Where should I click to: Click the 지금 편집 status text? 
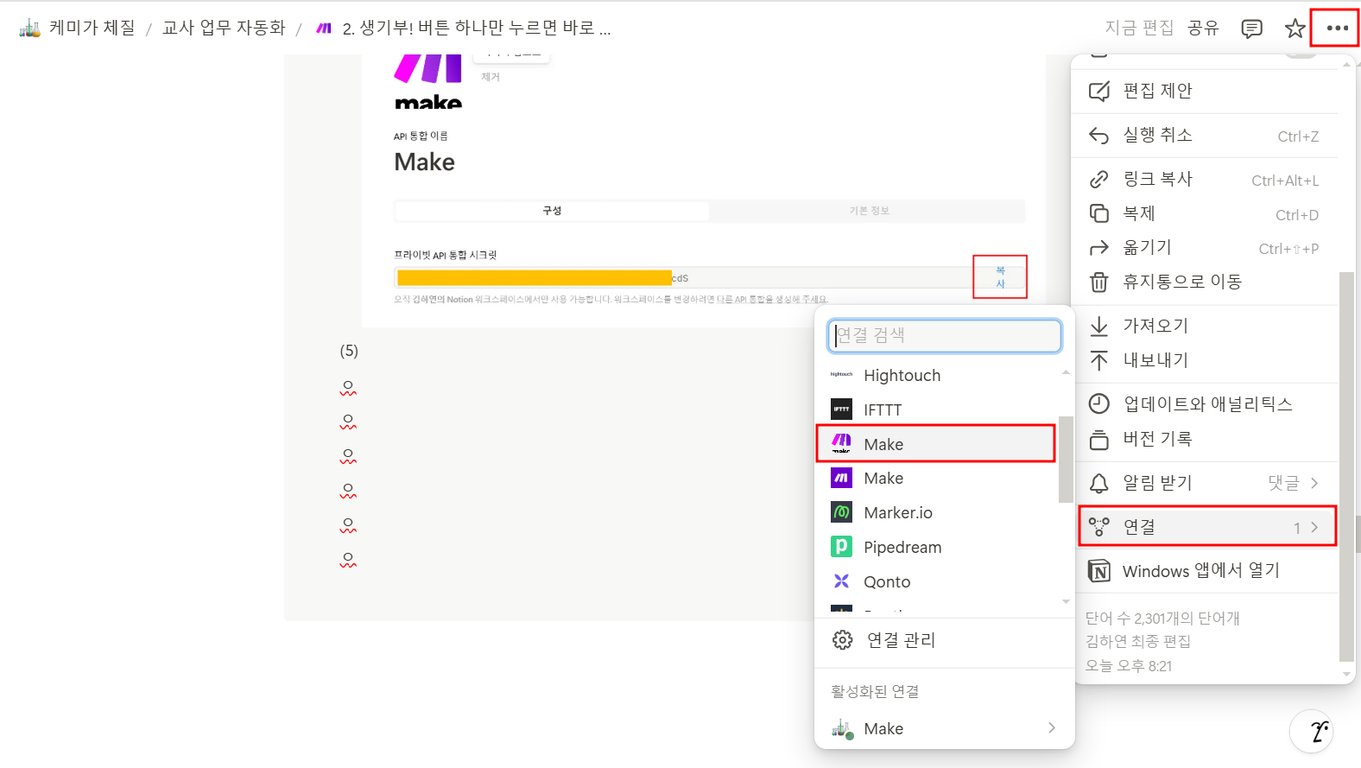click(x=1139, y=28)
